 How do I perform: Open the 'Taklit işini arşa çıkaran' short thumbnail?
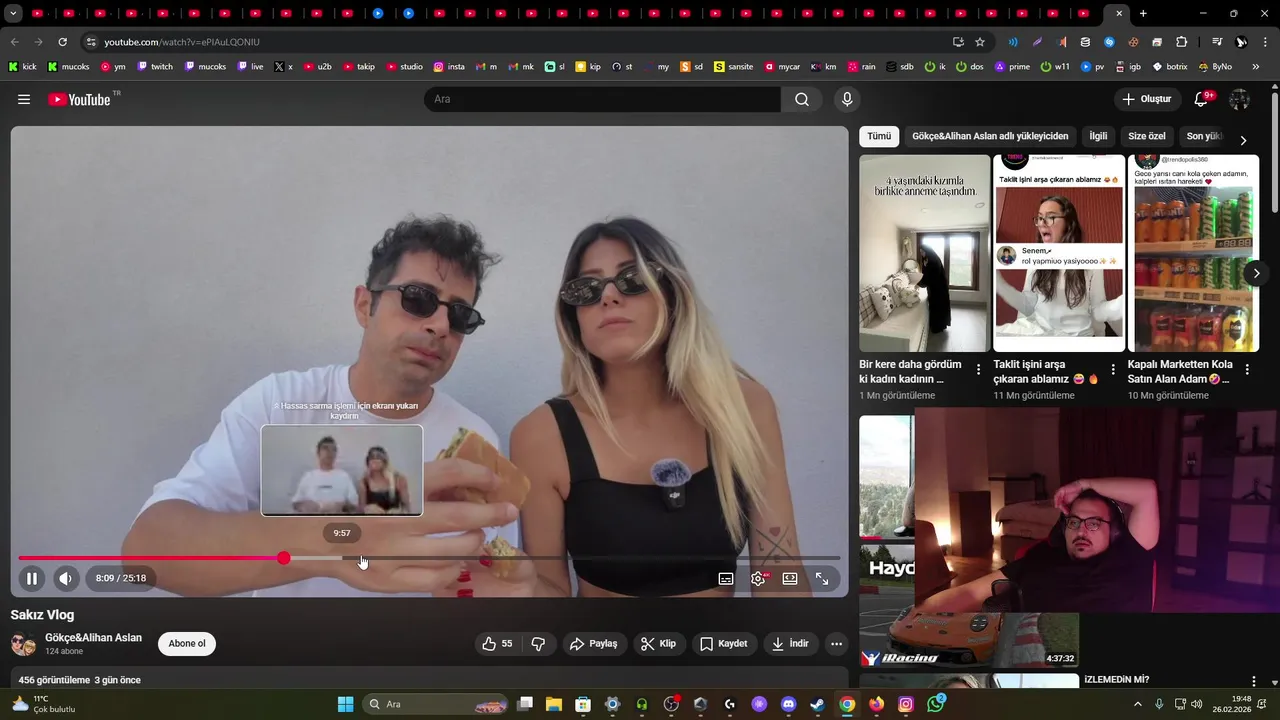[x=1059, y=253]
